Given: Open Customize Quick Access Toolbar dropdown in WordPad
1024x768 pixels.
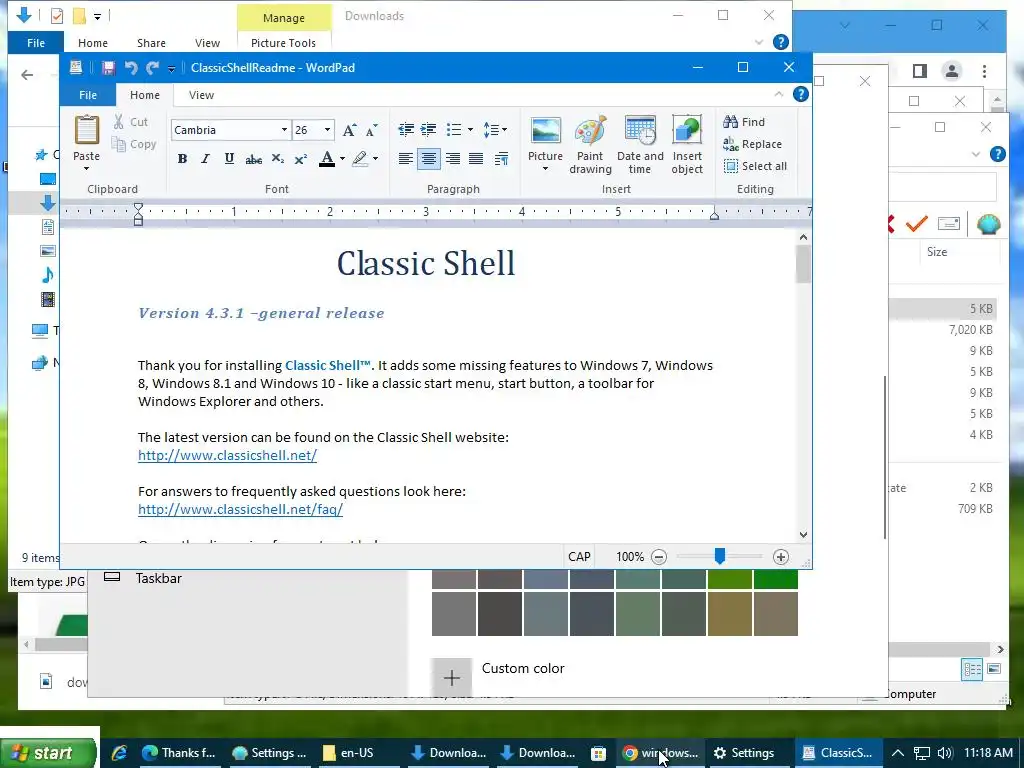Looking at the screenshot, I should [171, 69].
